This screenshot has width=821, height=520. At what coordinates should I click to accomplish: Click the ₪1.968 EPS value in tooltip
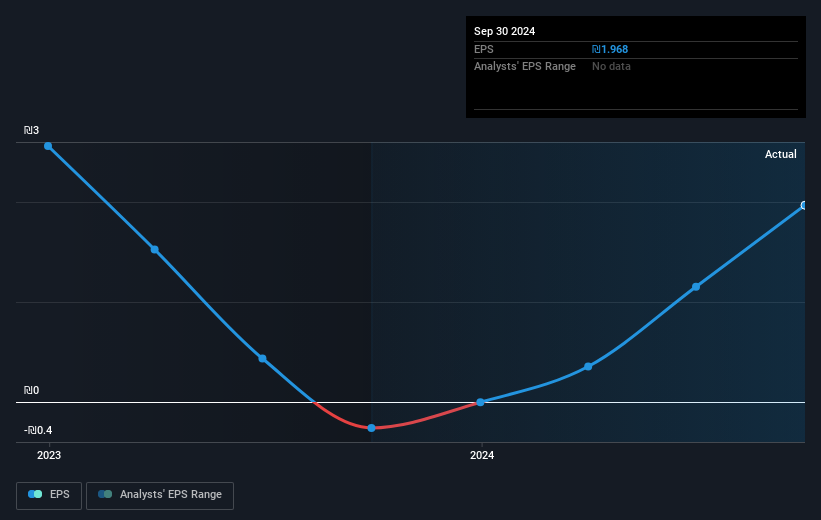(x=610, y=49)
